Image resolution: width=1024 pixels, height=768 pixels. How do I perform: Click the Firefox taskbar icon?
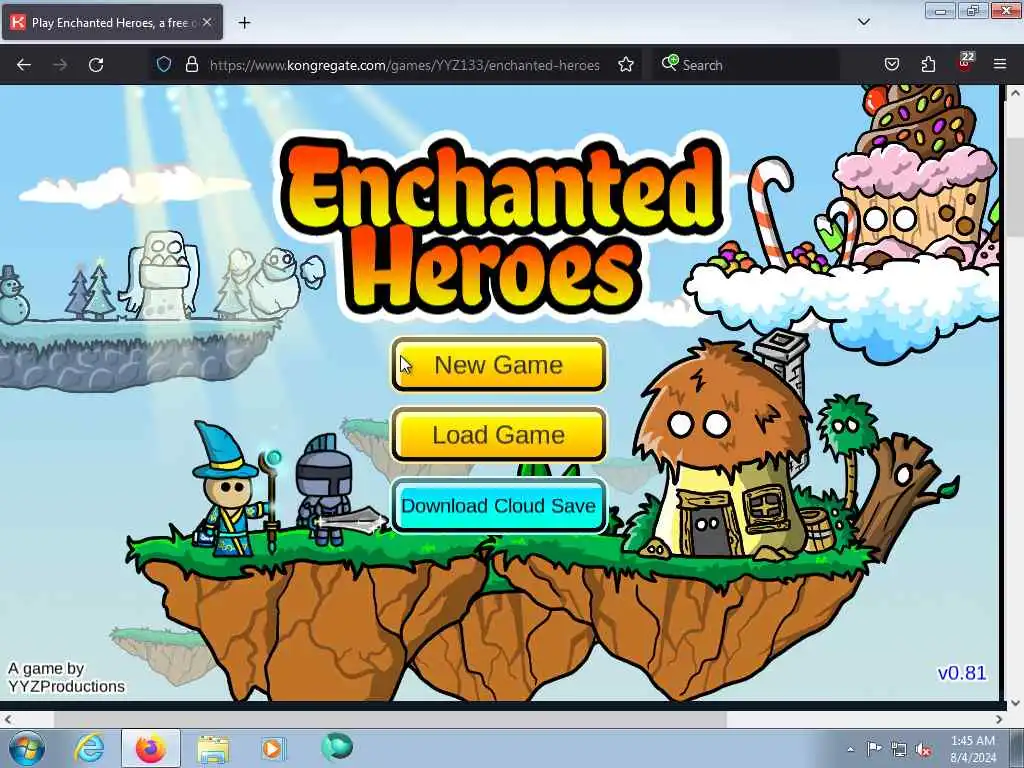[151, 748]
